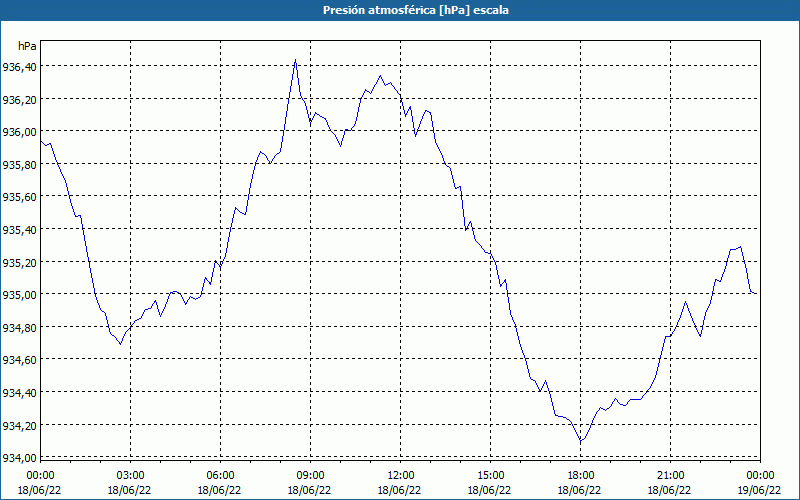Click the hPa unit label
This screenshot has height=500, width=800.
[x=27, y=46]
